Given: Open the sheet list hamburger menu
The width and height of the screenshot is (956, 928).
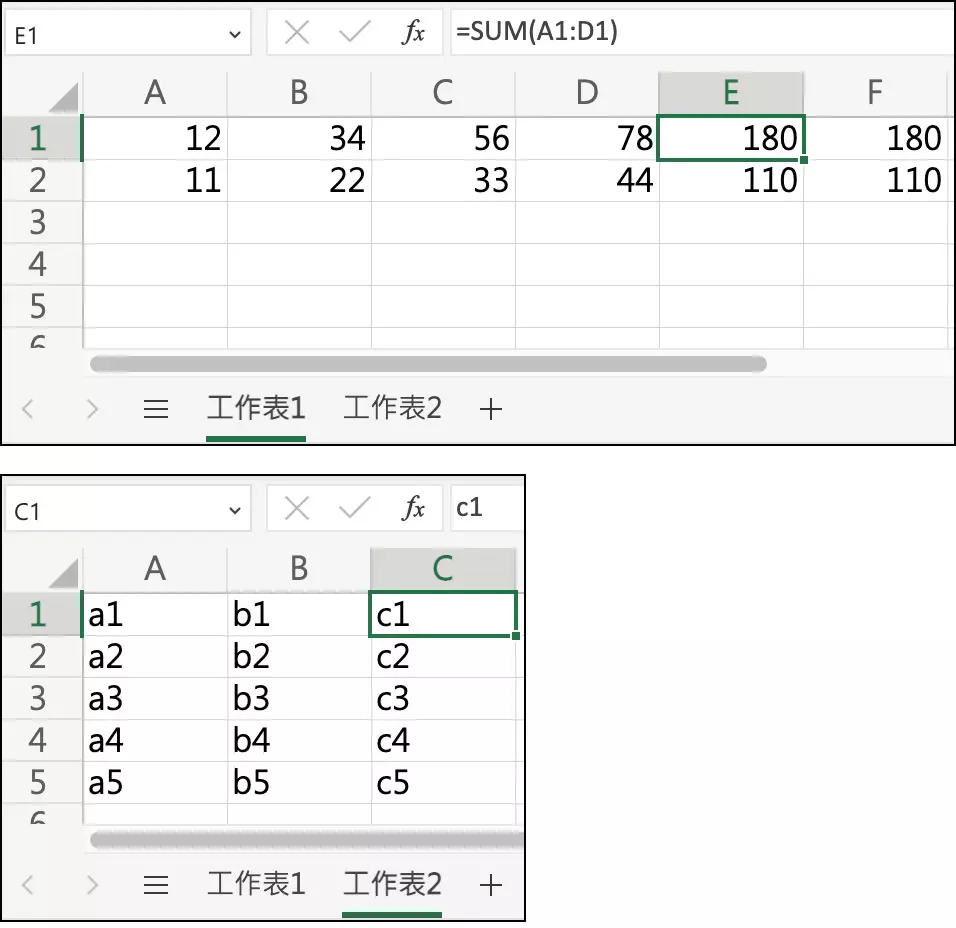Looking at the screenshot, I should click(156, 408).
